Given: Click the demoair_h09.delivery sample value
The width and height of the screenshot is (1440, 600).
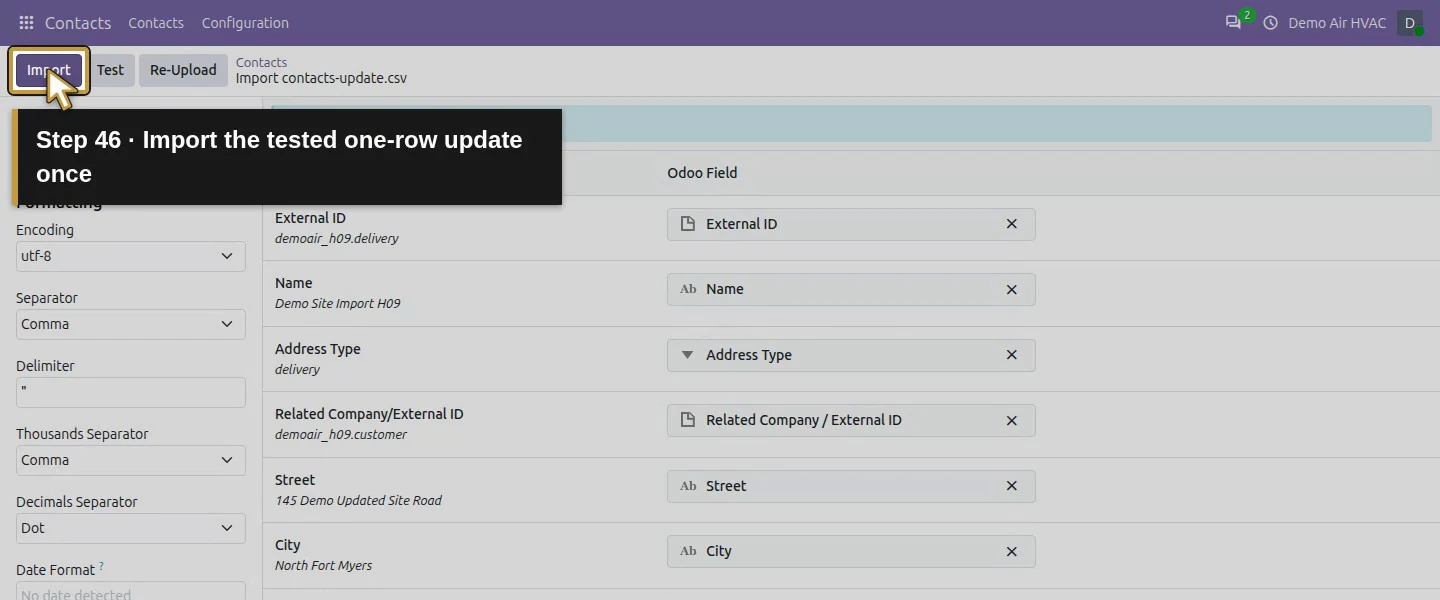Looking at the screenshot, I should (x=337, y=239).
